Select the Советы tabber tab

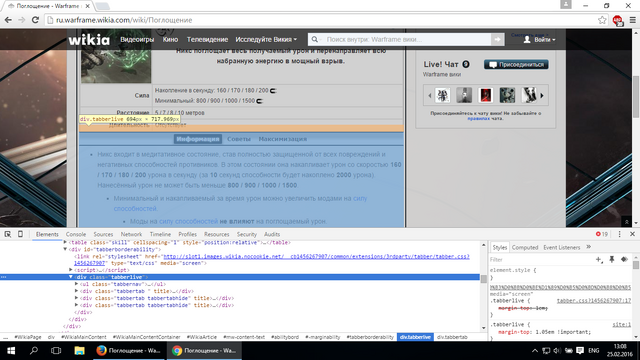click(239, 139)
